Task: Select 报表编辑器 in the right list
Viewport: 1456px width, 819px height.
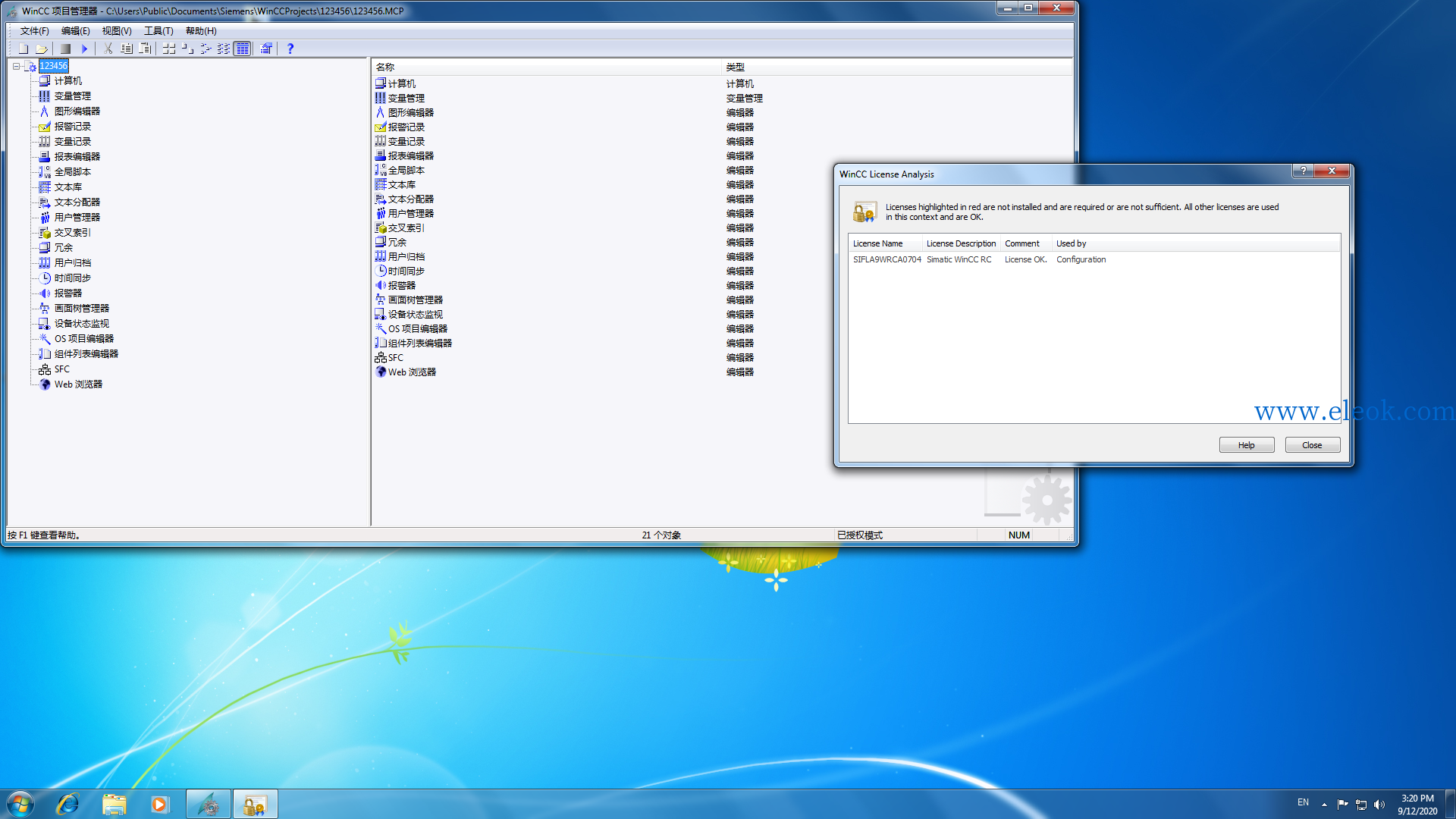Action: point(411,156)
